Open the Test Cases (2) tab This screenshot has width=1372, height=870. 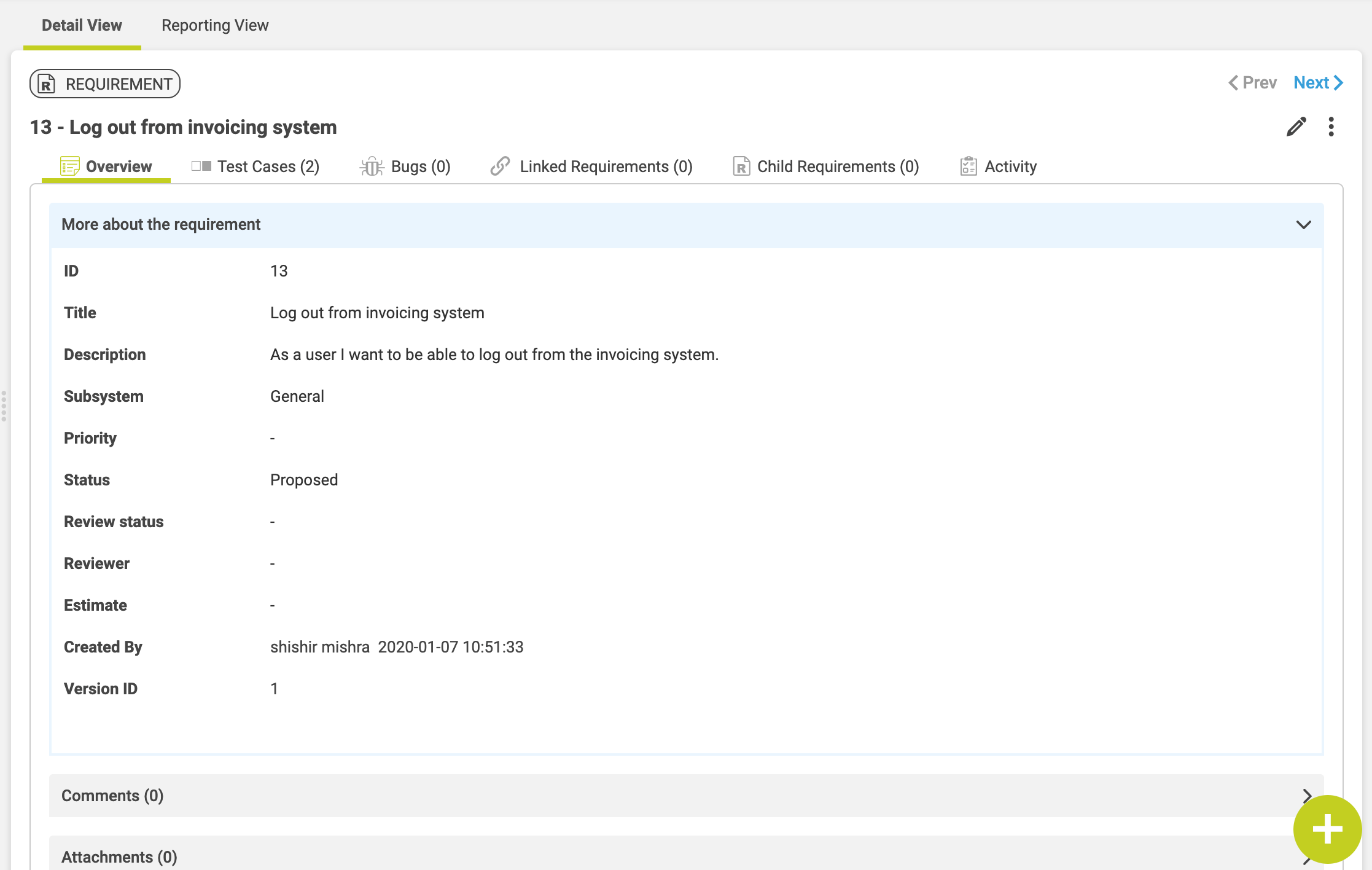[268, 167]
